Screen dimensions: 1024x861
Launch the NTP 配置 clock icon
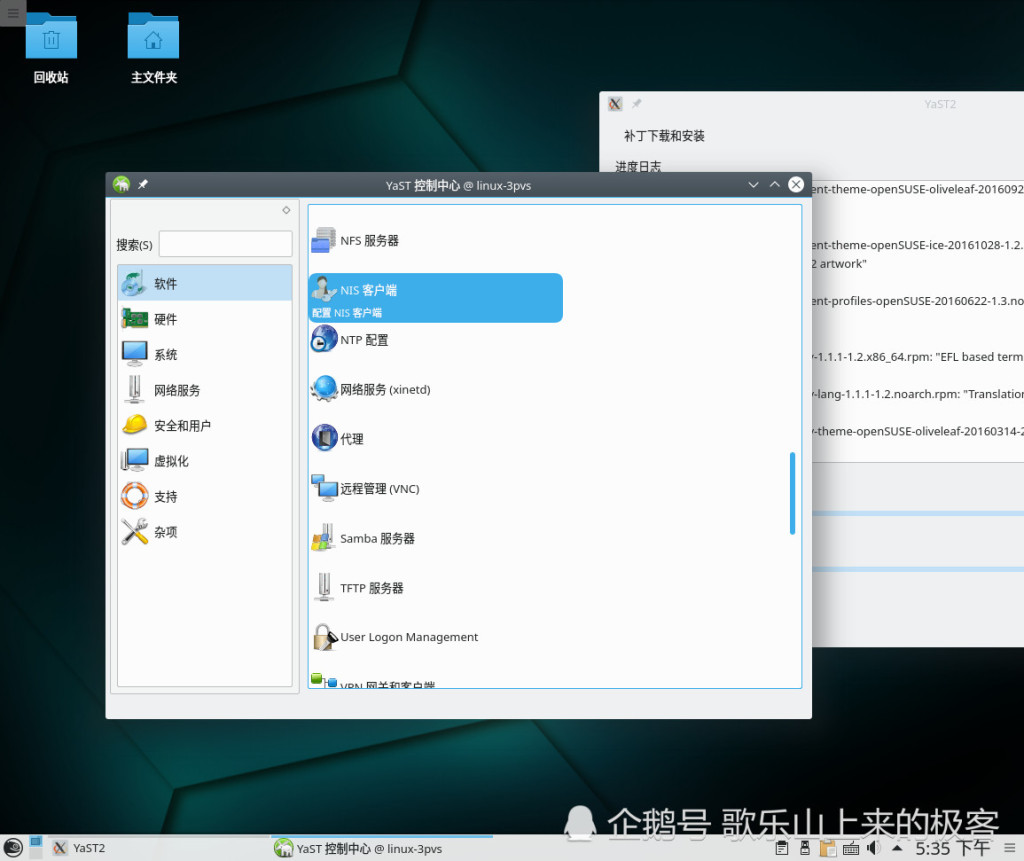(x=324, y=340)
